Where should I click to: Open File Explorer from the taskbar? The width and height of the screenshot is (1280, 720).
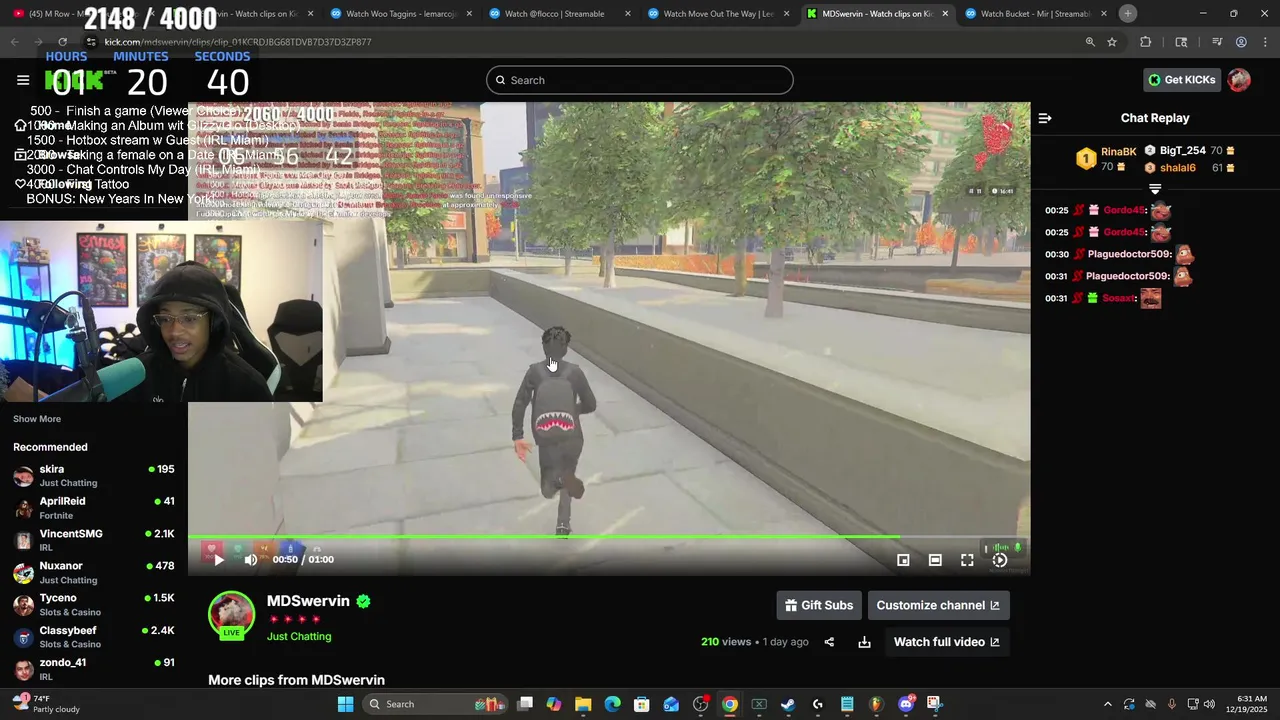pyautogui.click(x=583, y=704)
